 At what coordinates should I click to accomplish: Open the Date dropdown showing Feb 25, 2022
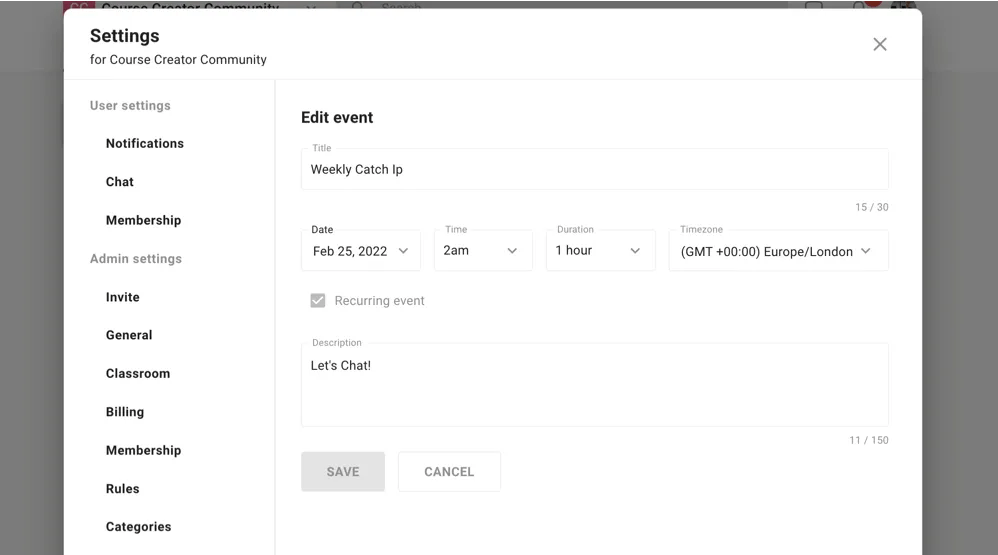pos(360,251)
